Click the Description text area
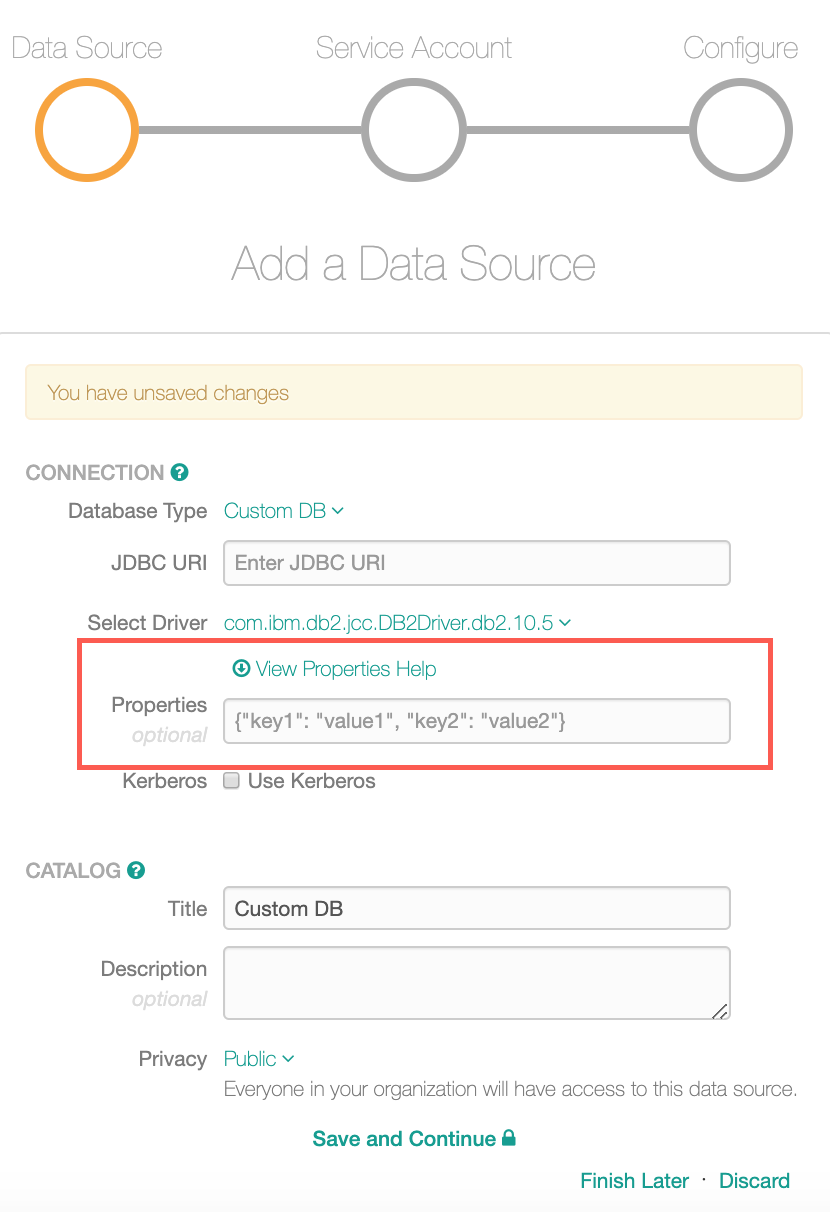The width and height of the screenshot is (830, 1212). click(477, 983)
